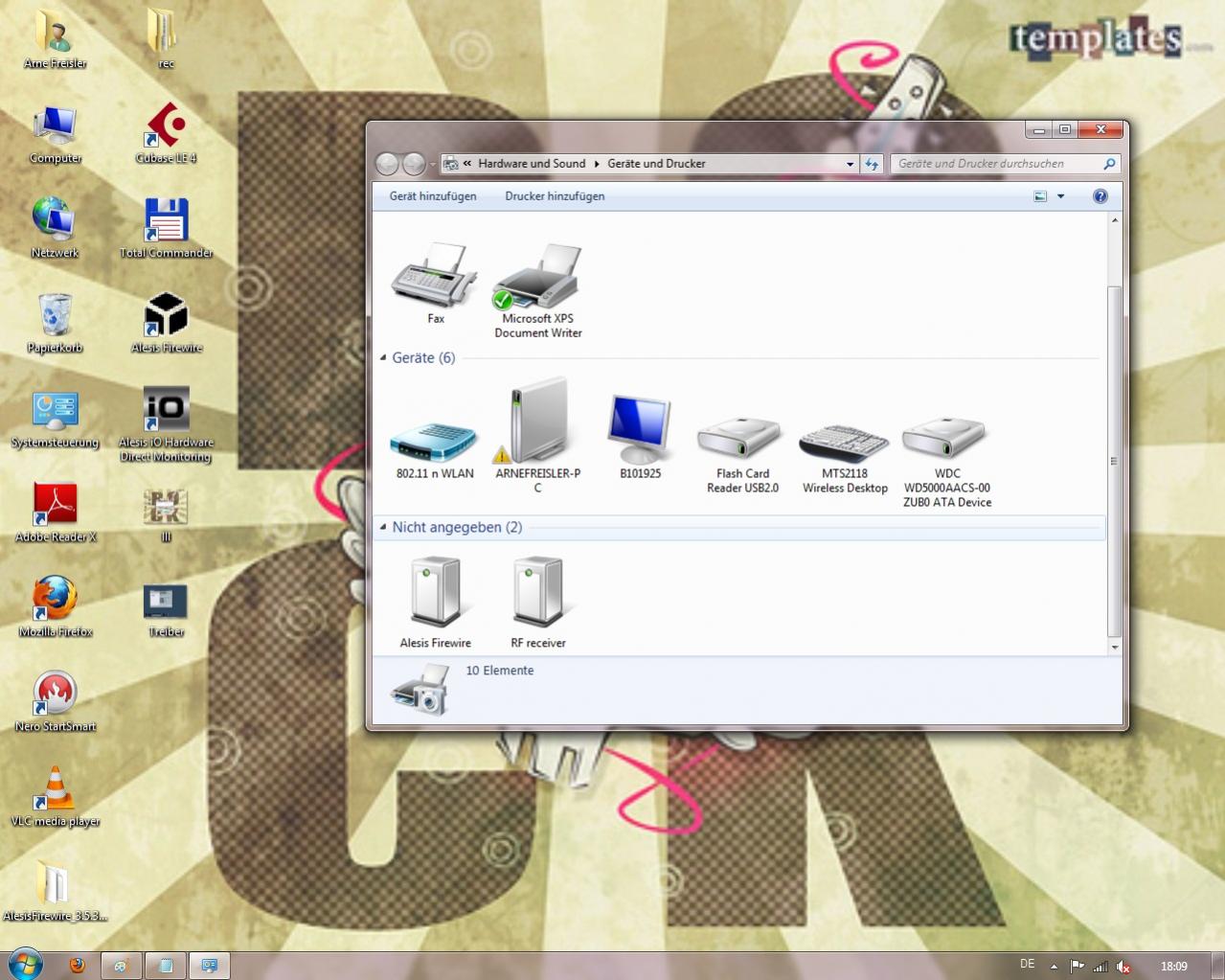Click the muted volume tray icon
Image resolution: width=1225 pixels, height=980 pixels.
[x=1123, y=967]
